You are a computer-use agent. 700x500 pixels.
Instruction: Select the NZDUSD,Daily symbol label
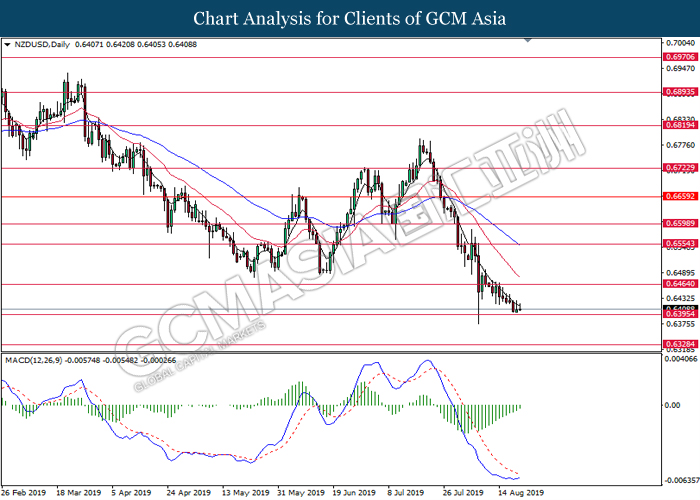(x=42, y=45)
